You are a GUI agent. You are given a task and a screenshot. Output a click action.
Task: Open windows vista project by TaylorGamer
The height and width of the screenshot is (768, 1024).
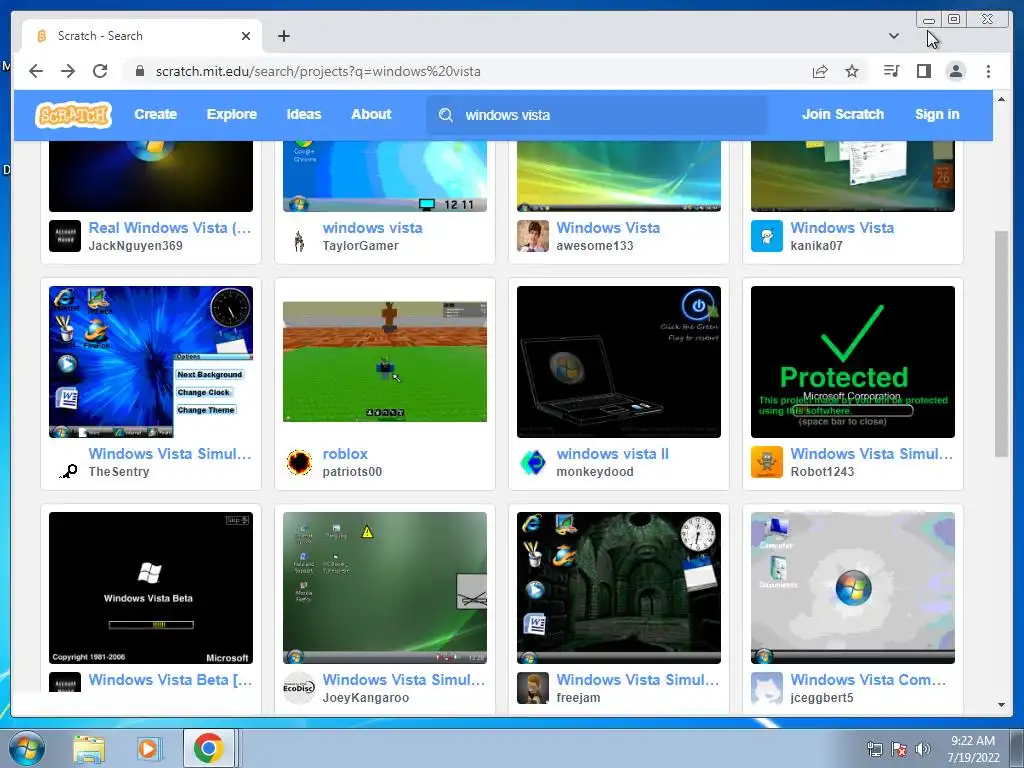tap(372, 228)
